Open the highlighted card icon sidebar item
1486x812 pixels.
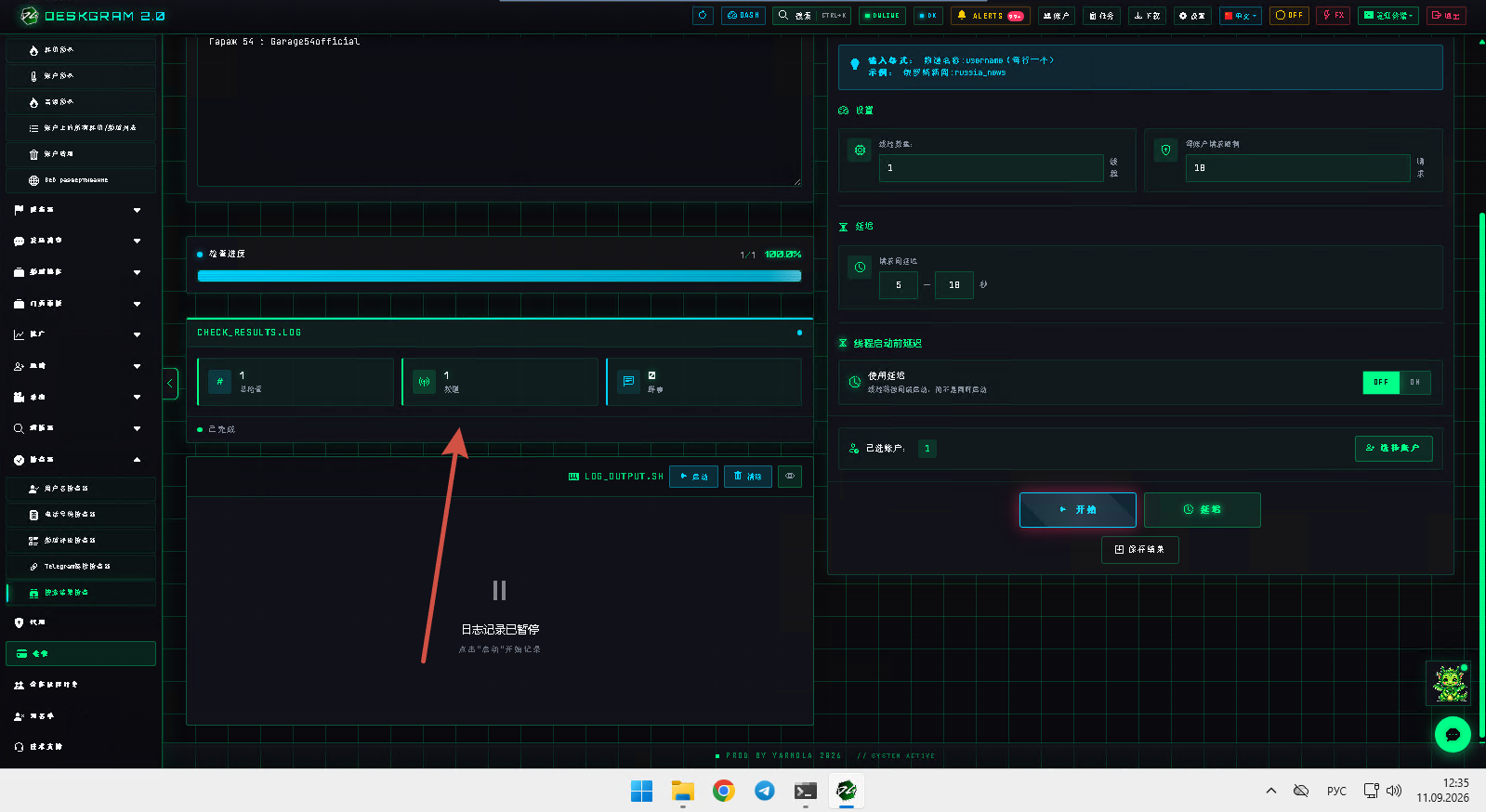point(81,654)
